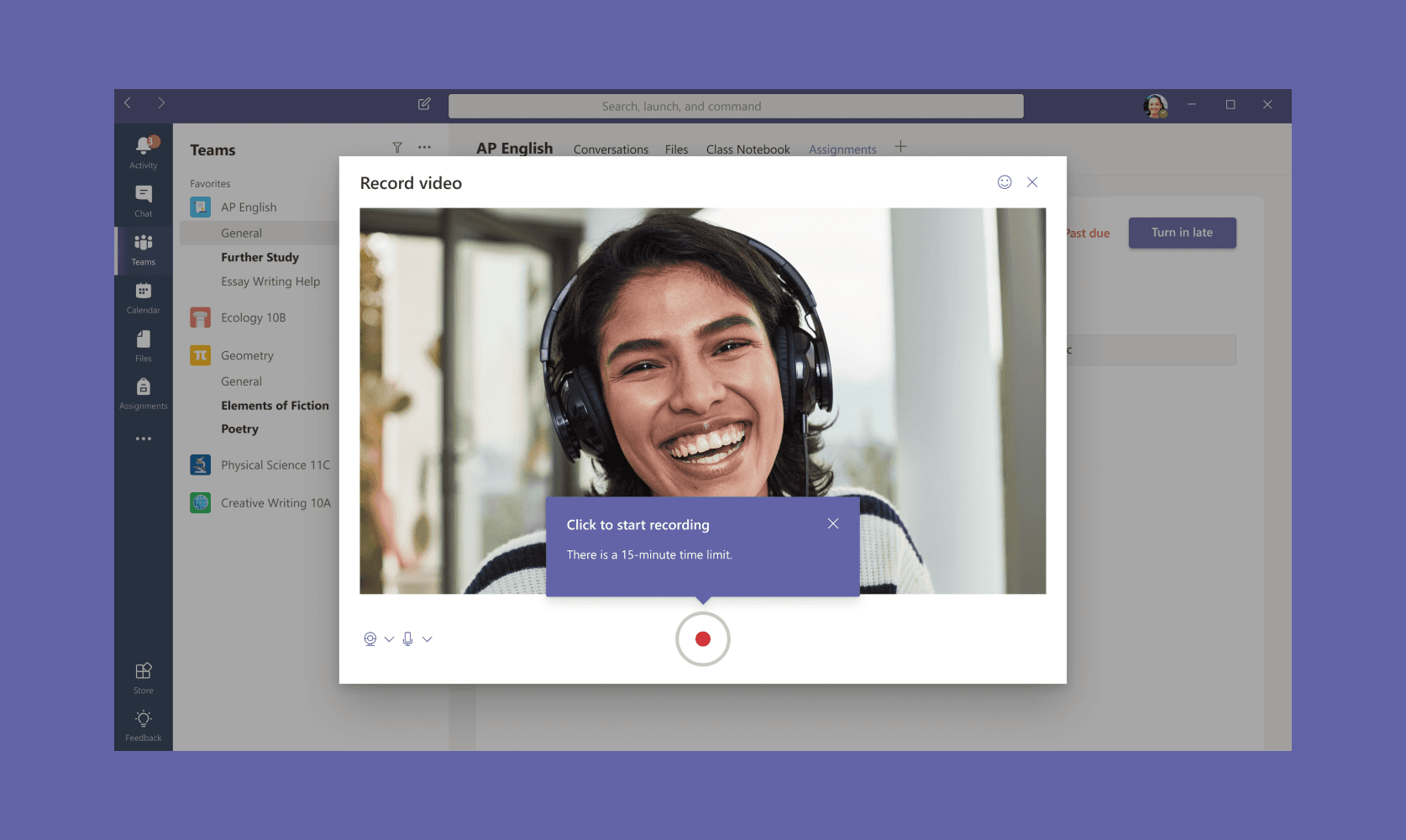Open Feedback lightbulb in sidebar
Screen dimensions: 1406x840
144,726
